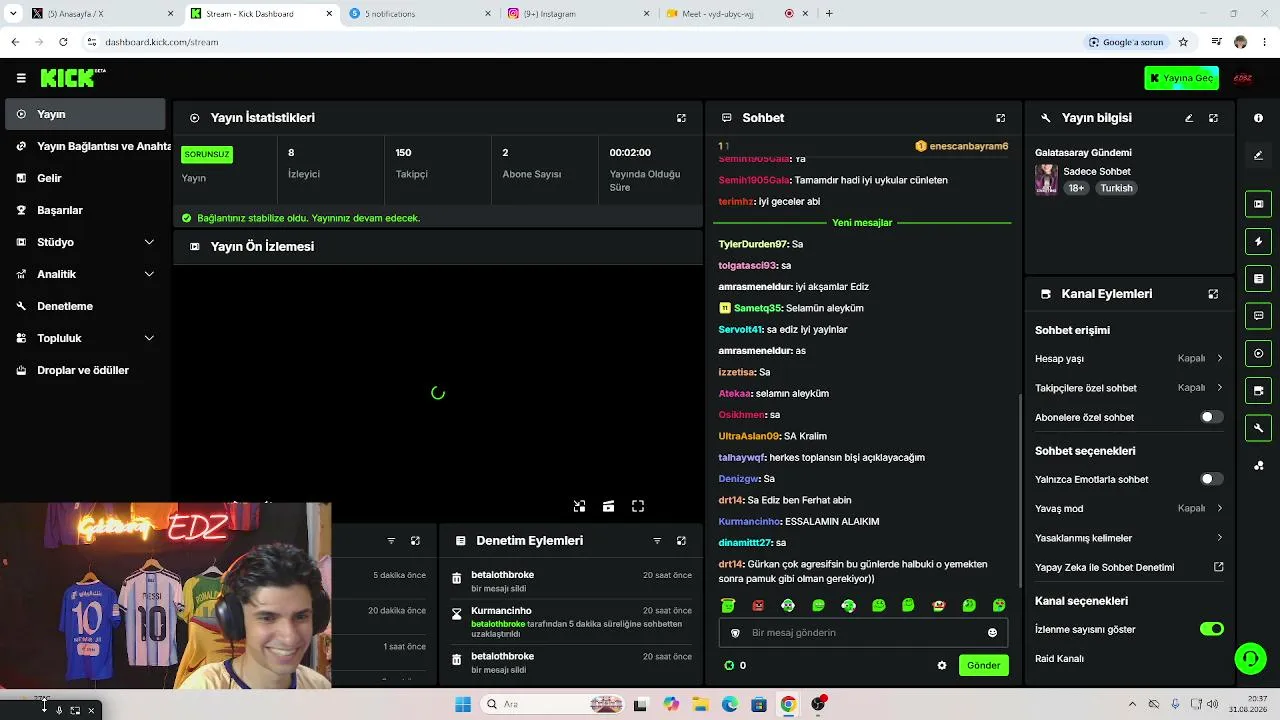Expand the Yayın bilgisi panel

point(1213,118)
